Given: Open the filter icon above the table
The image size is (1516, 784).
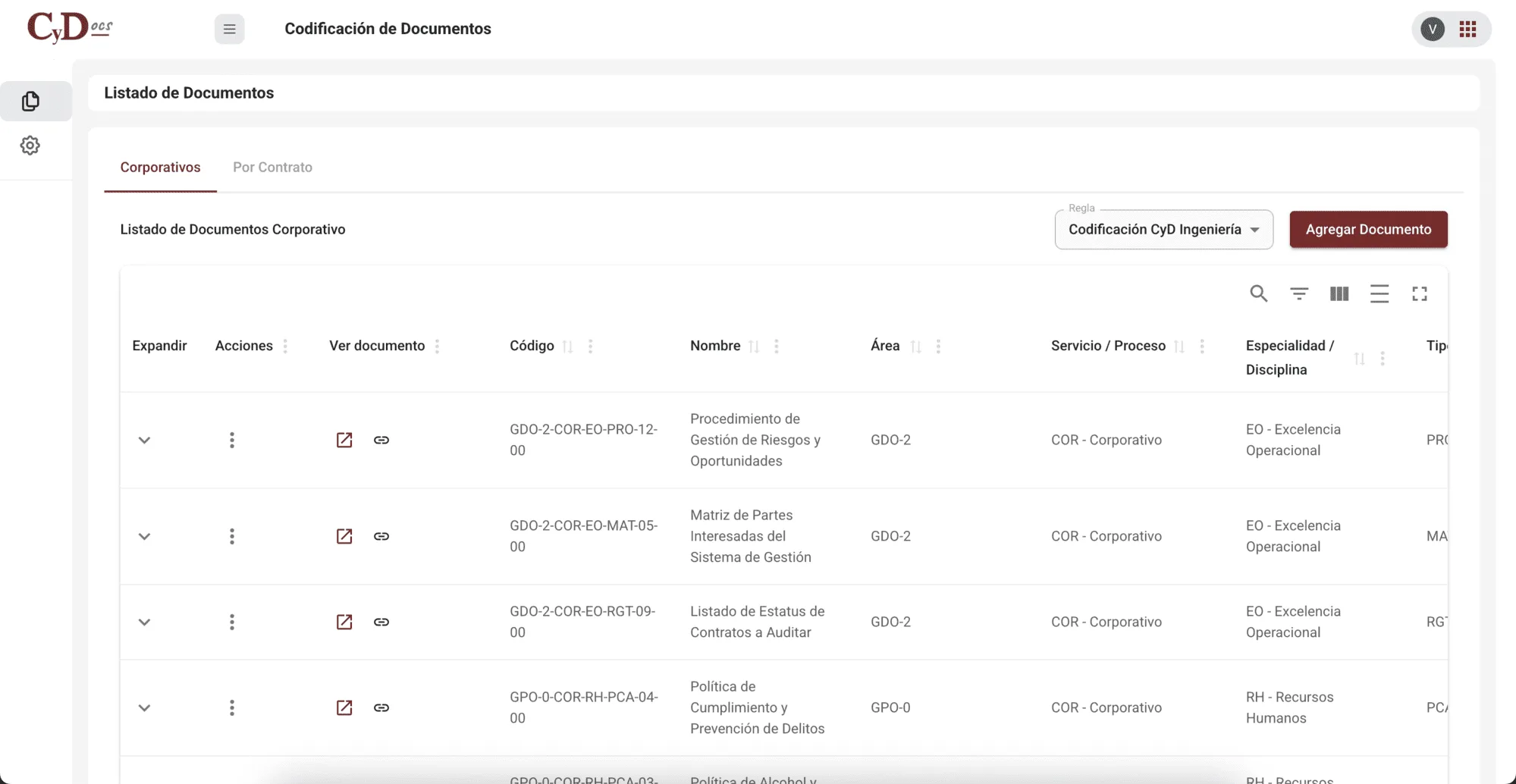Looking at the screenshot, I should tap(1299, 293).
